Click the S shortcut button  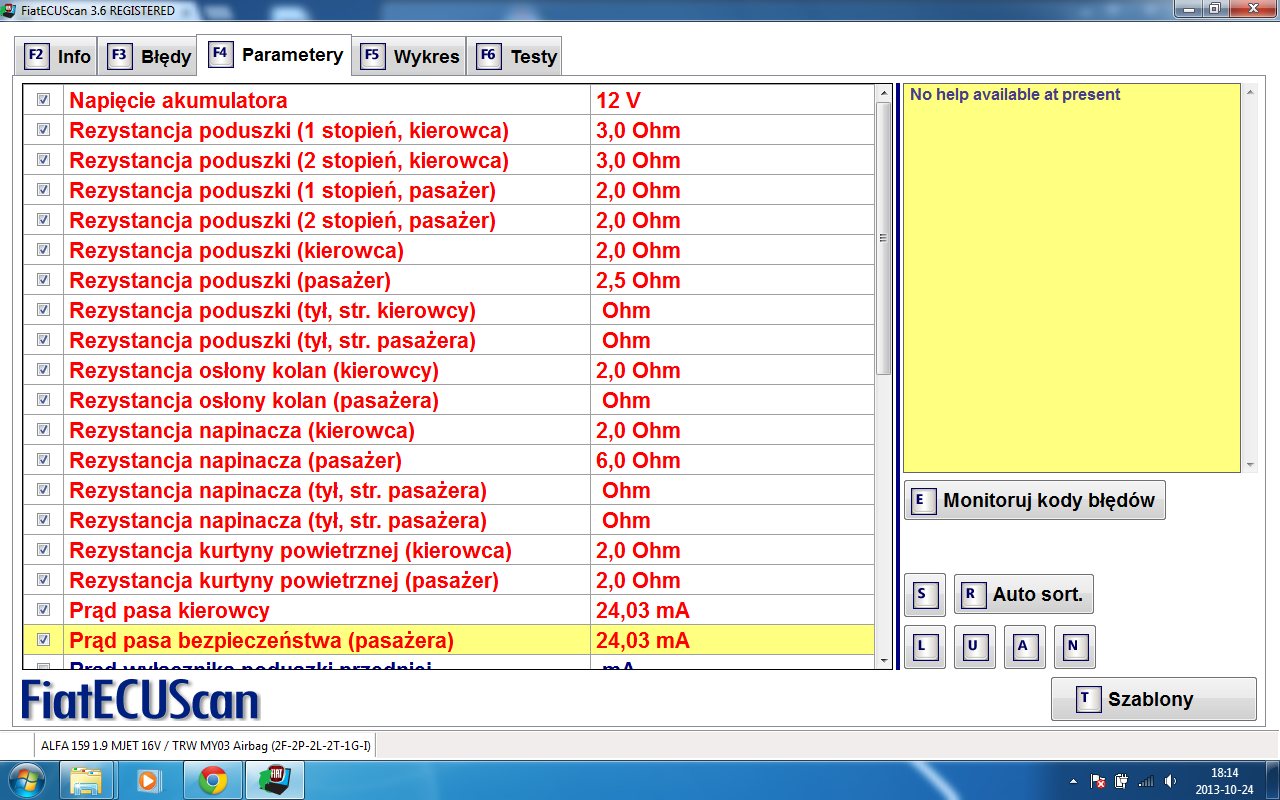(924, 594)
